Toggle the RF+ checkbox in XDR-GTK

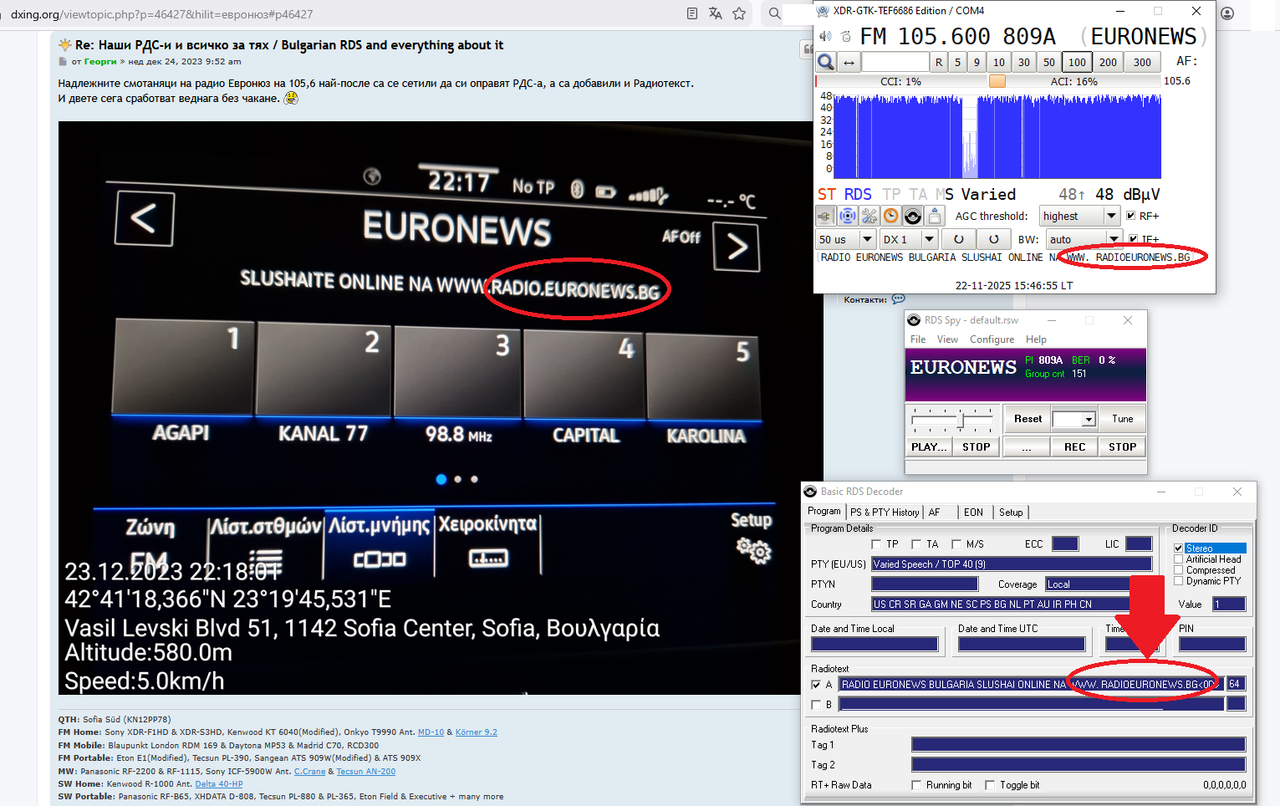point(1131,216)
